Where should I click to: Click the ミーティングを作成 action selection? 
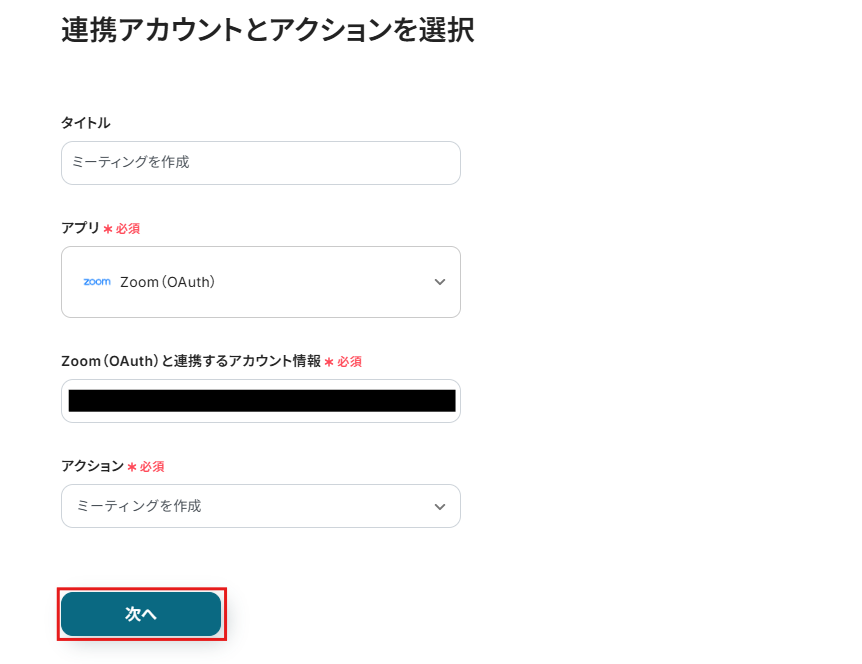tap(139, 506)
